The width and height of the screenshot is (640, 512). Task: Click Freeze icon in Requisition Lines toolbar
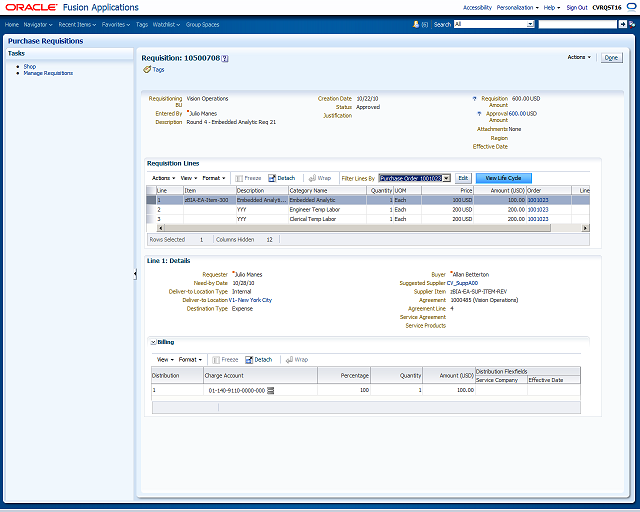tap(239, 178)
